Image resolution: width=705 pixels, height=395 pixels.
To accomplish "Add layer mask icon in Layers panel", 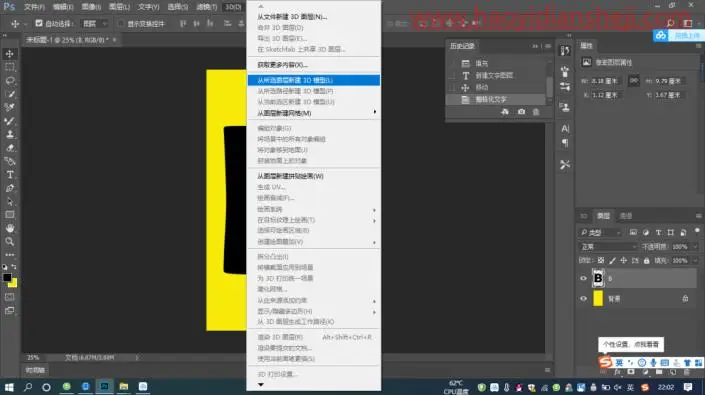I will pos(631,372).
